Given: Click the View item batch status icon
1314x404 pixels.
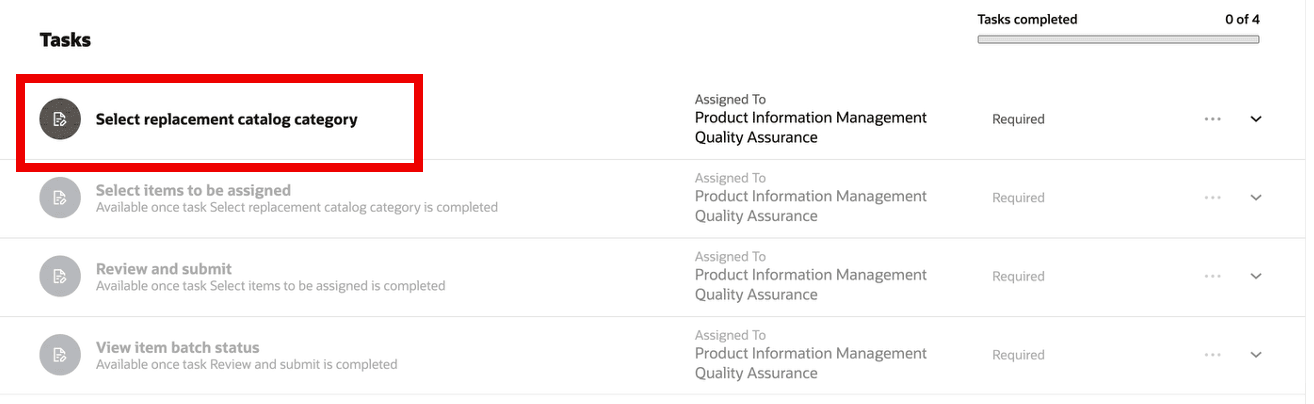Looking at the screenshot, I should tap(60, 355).
